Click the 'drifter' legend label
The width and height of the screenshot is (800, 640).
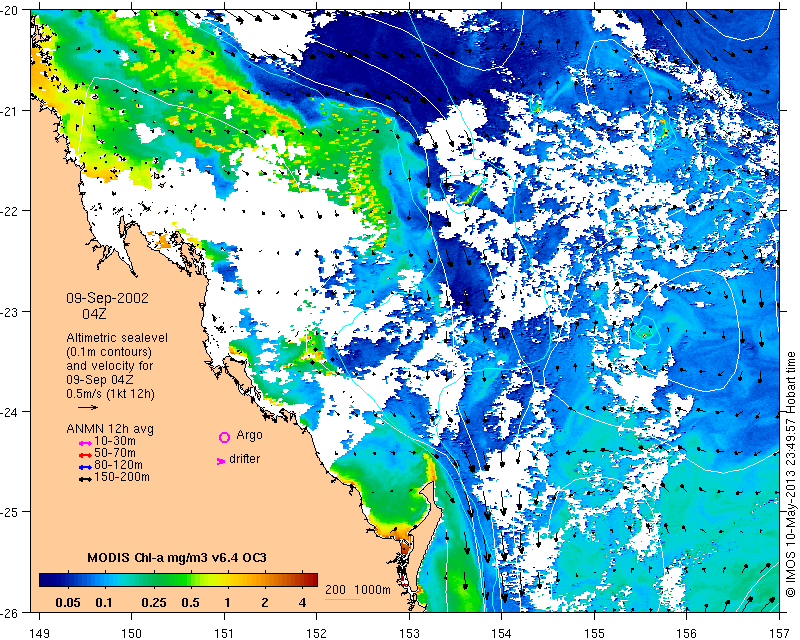(244, 459)
